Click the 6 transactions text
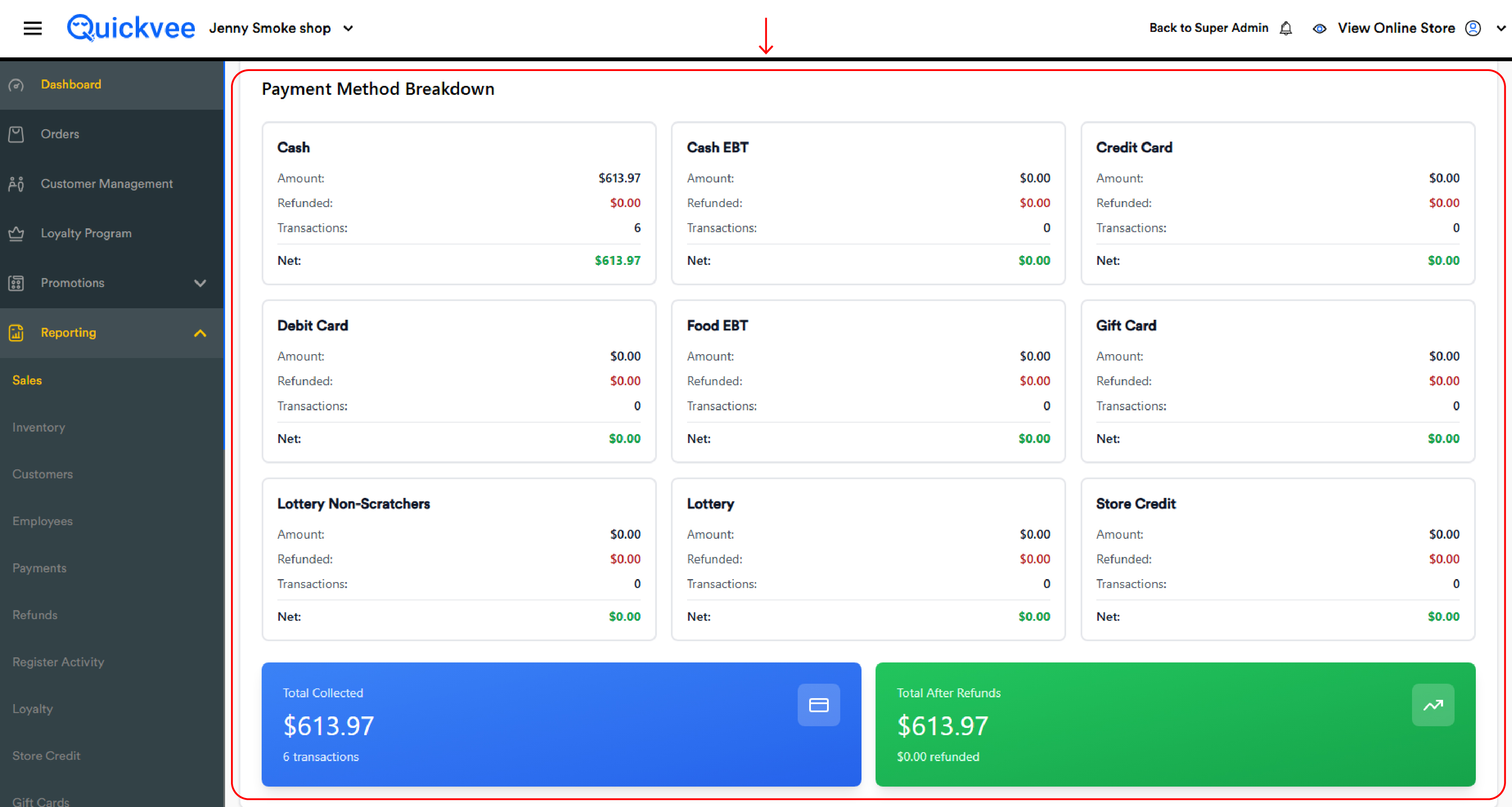Screen dimensions: 1512x807 (320, 756)
